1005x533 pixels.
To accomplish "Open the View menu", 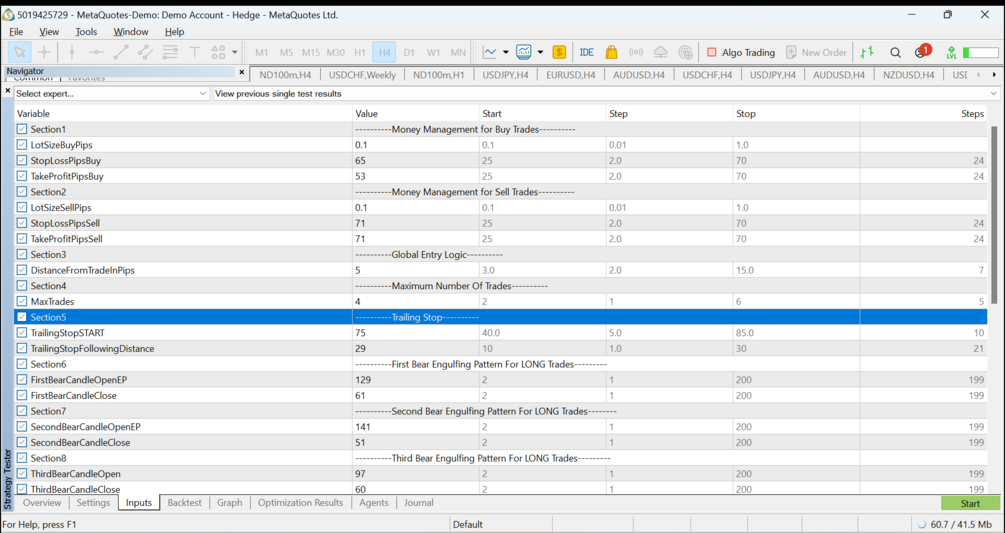I will pyautogui.click(x=49, y=31).
